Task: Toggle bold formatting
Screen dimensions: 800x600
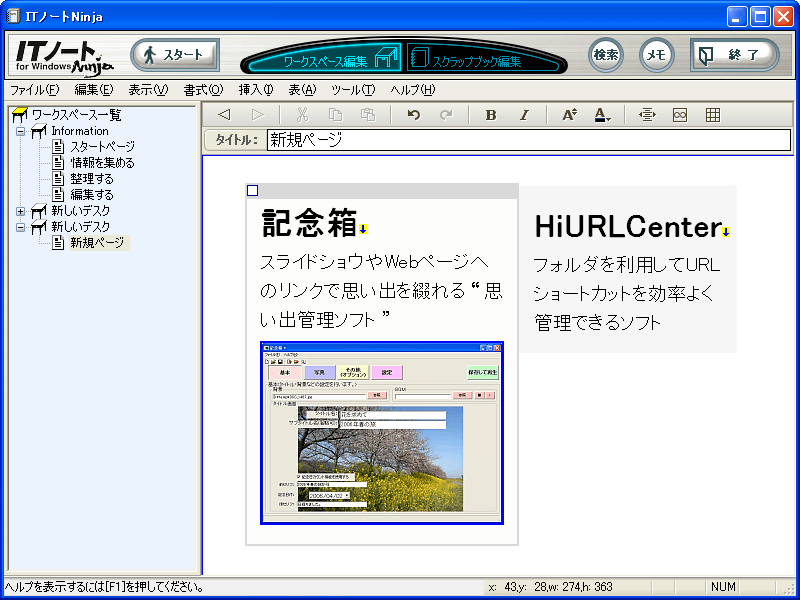Action: click(x=491, y=115)
